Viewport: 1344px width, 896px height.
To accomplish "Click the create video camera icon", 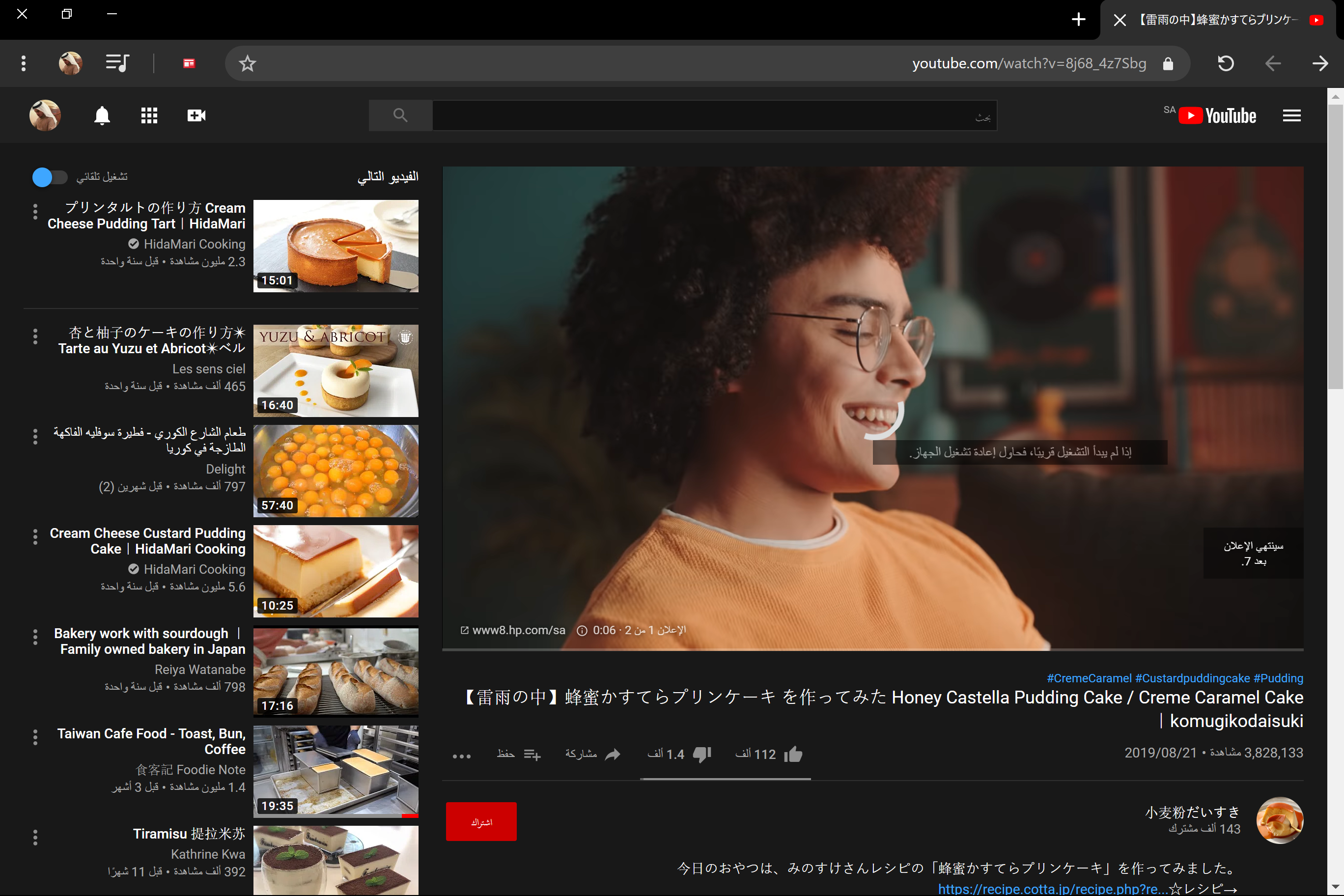I will [196, 115].
